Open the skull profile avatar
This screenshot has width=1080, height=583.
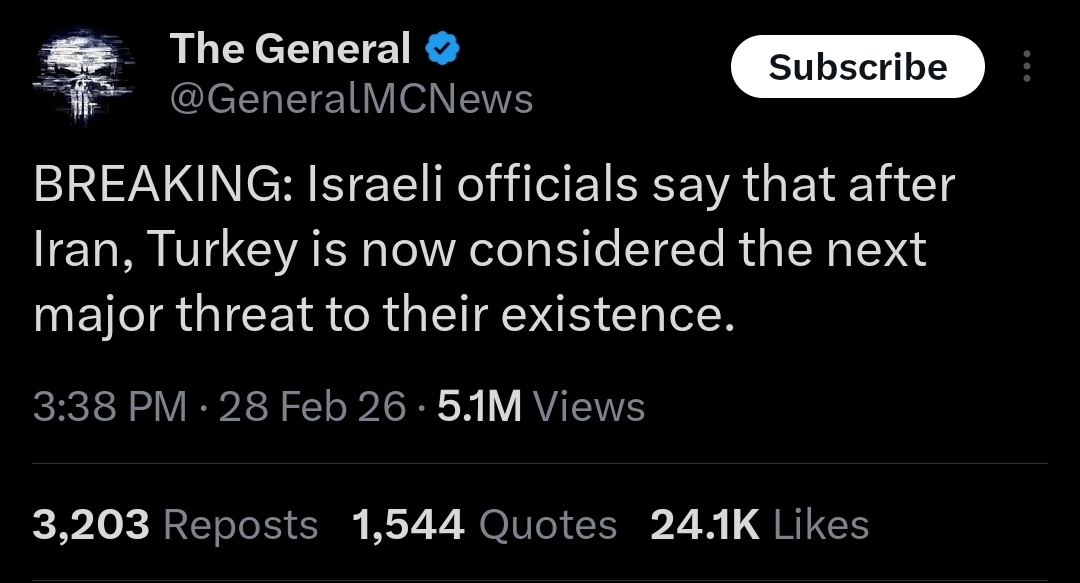84,76
